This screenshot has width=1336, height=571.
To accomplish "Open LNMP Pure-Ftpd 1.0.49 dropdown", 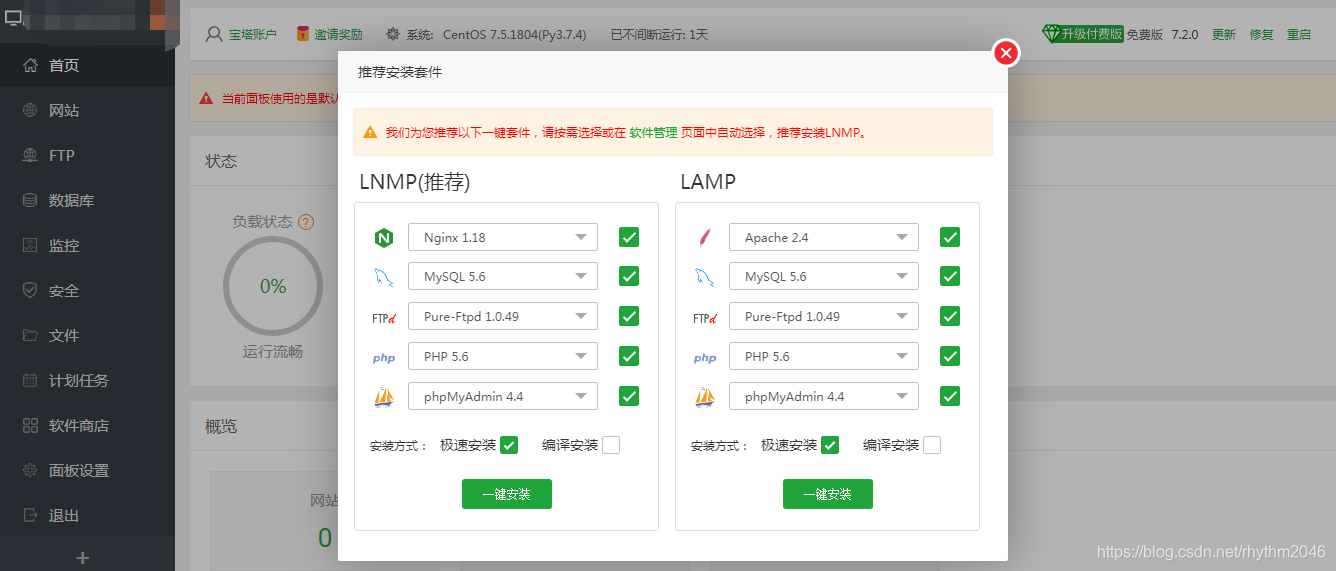I will tap(503, 316).
